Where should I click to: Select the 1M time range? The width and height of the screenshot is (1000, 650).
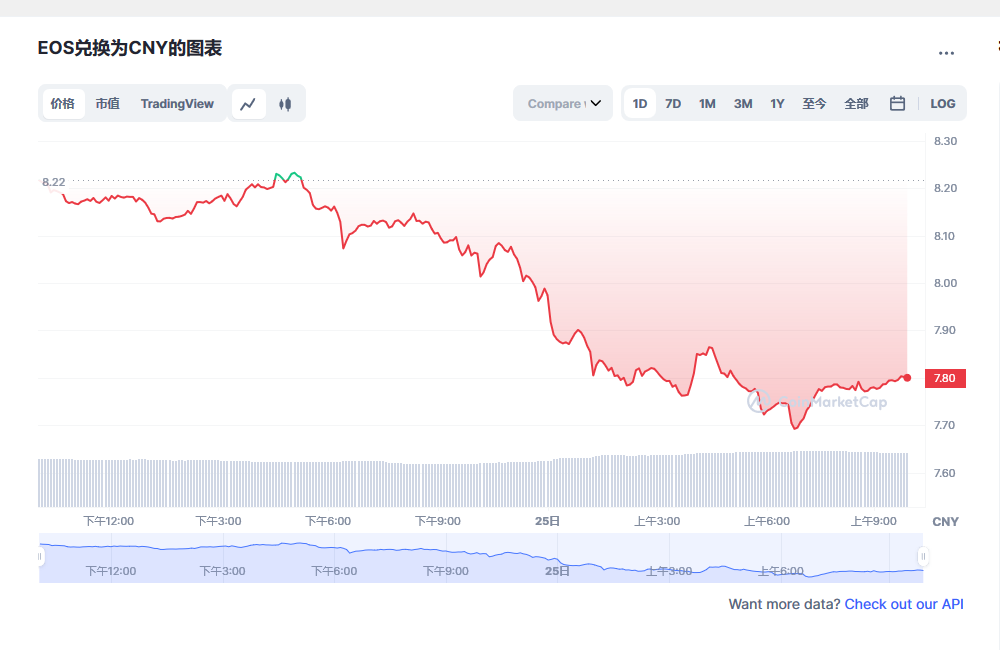(x=707, y=103)
